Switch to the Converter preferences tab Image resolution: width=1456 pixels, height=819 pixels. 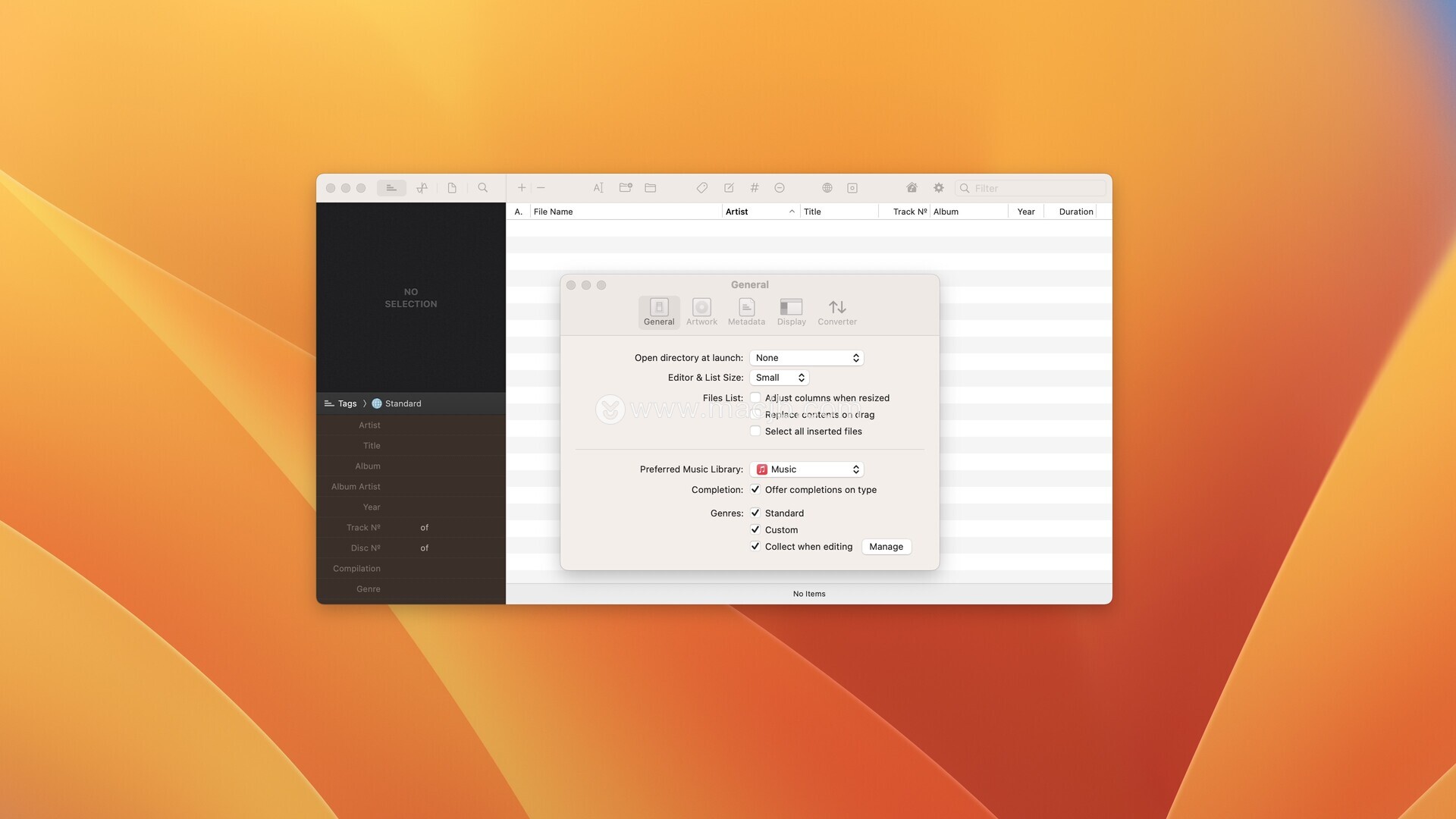(836, 312)
